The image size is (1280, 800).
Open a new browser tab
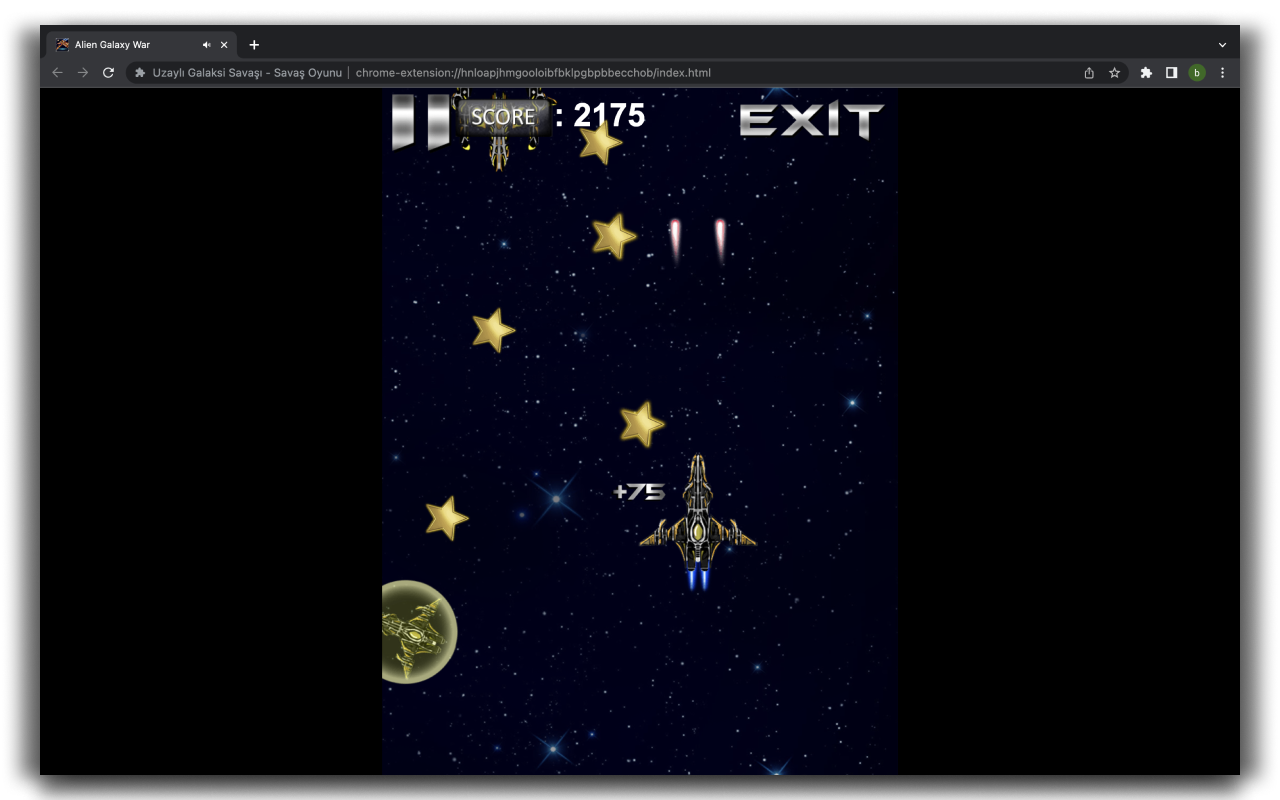tap(254, 44)
